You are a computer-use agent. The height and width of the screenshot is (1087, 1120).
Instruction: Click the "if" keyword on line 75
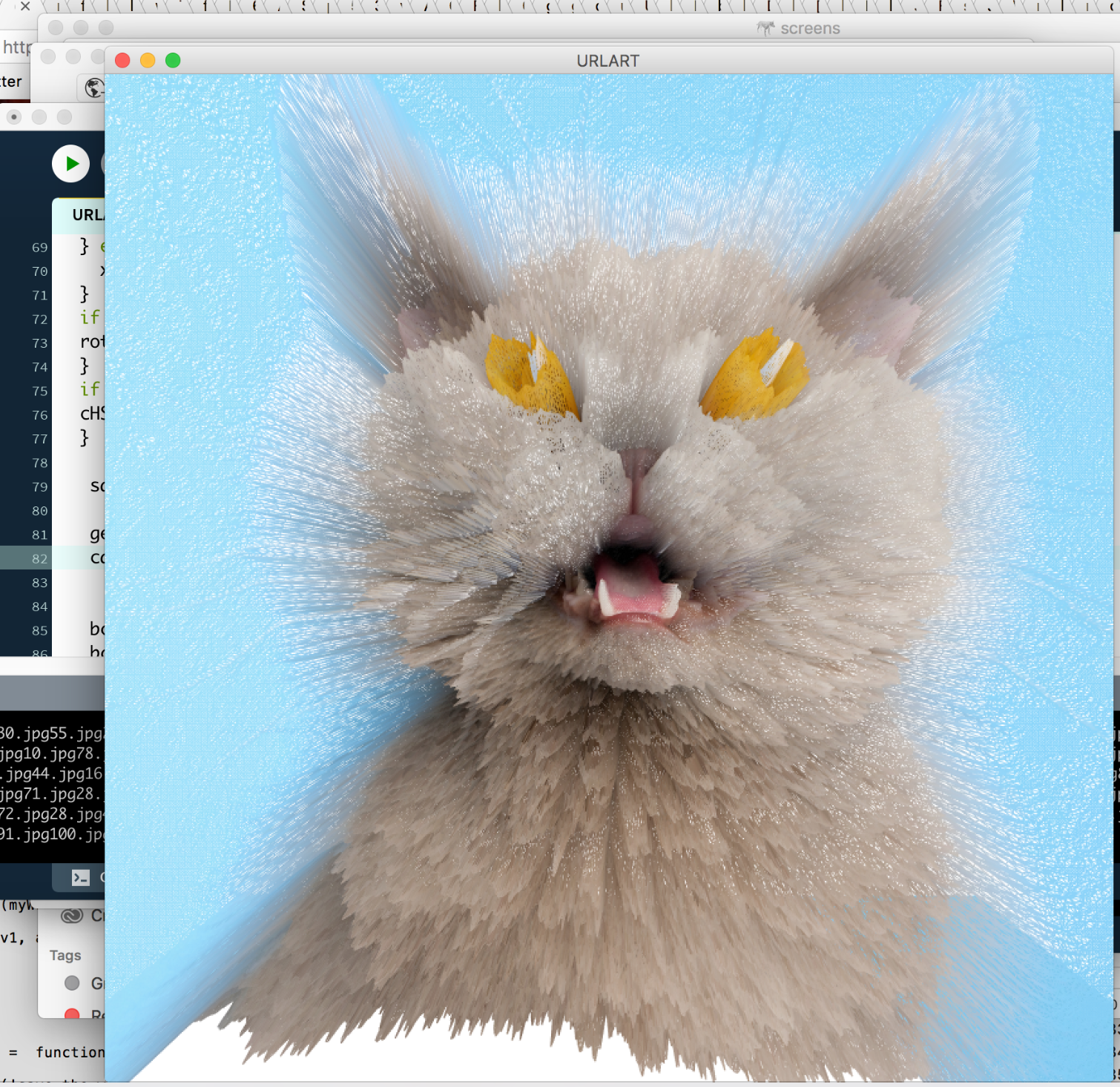[x=90, y=390]
